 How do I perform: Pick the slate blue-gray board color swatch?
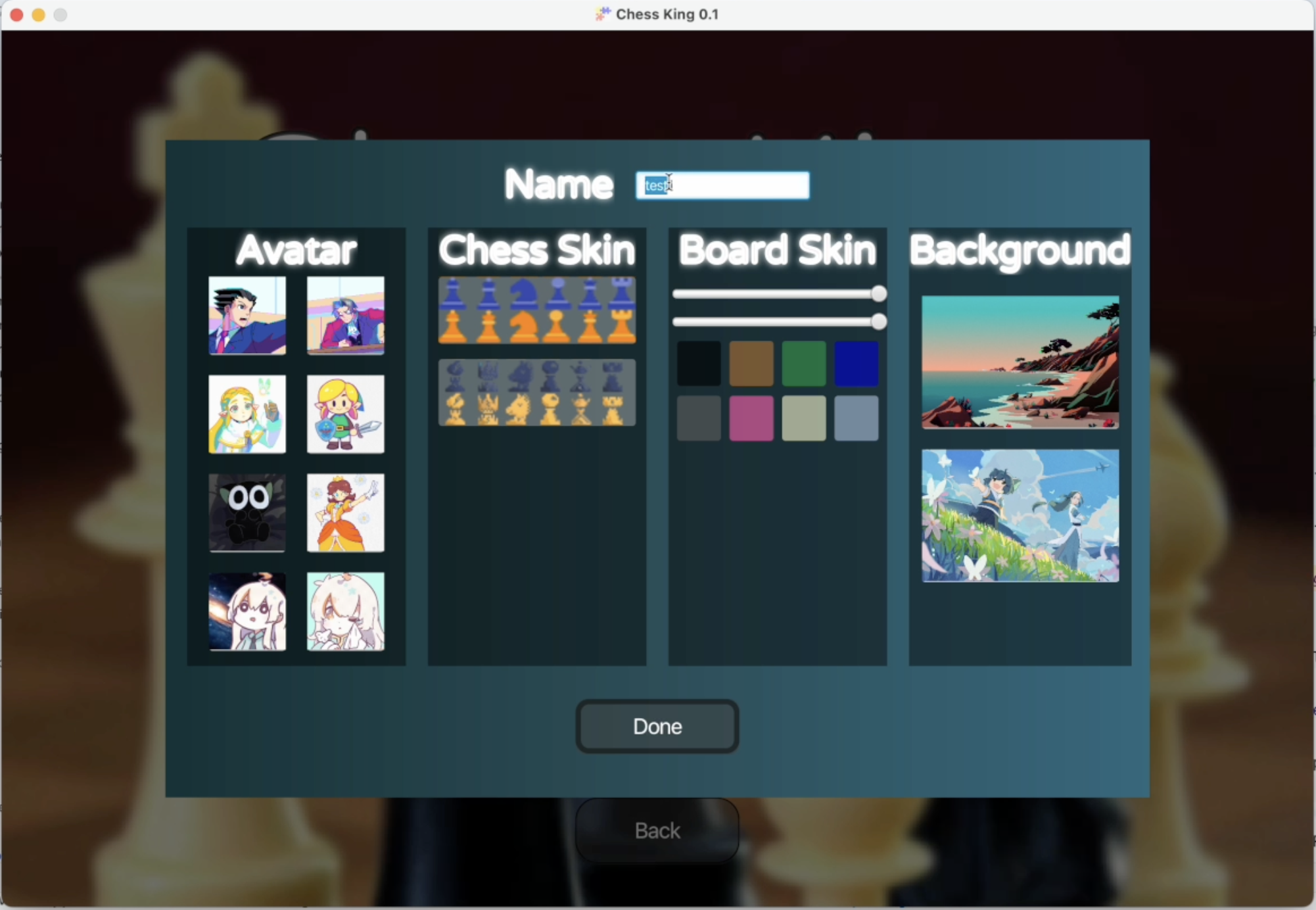pyautogui.click(x=857, y=418)
